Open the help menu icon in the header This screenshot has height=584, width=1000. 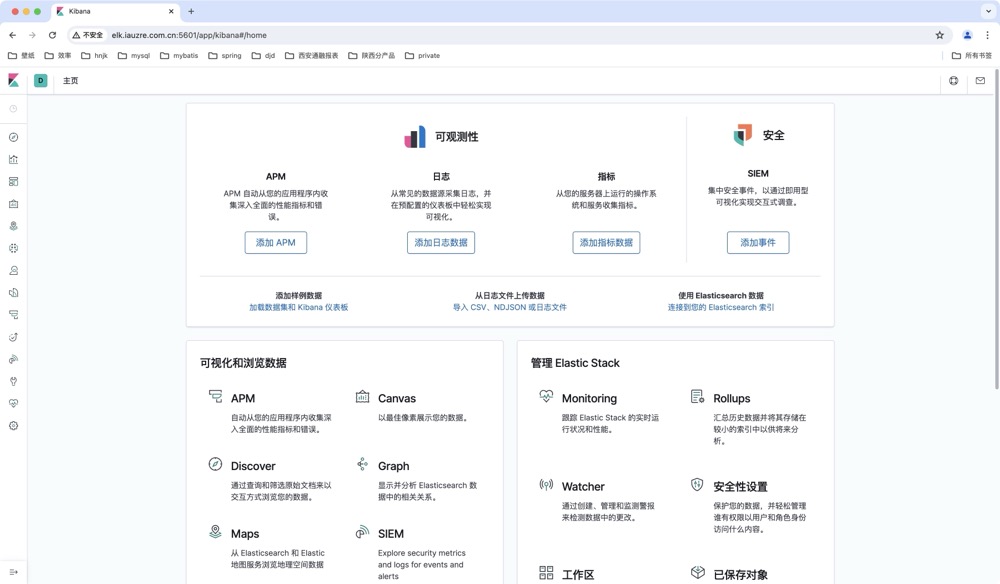tap(954, 81)
